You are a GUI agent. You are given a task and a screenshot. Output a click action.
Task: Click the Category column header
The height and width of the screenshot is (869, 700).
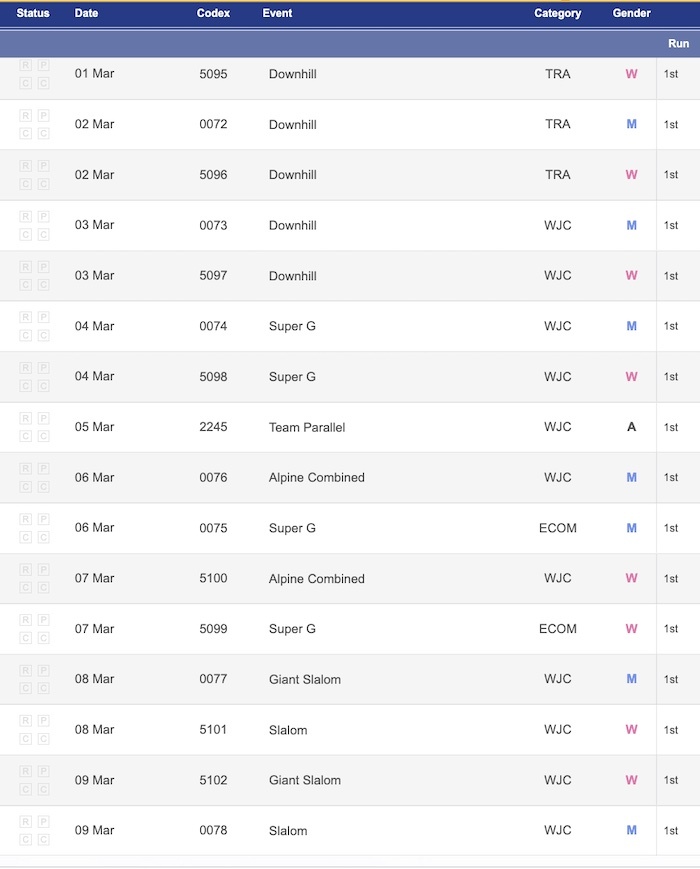click(x=558, y=13)
